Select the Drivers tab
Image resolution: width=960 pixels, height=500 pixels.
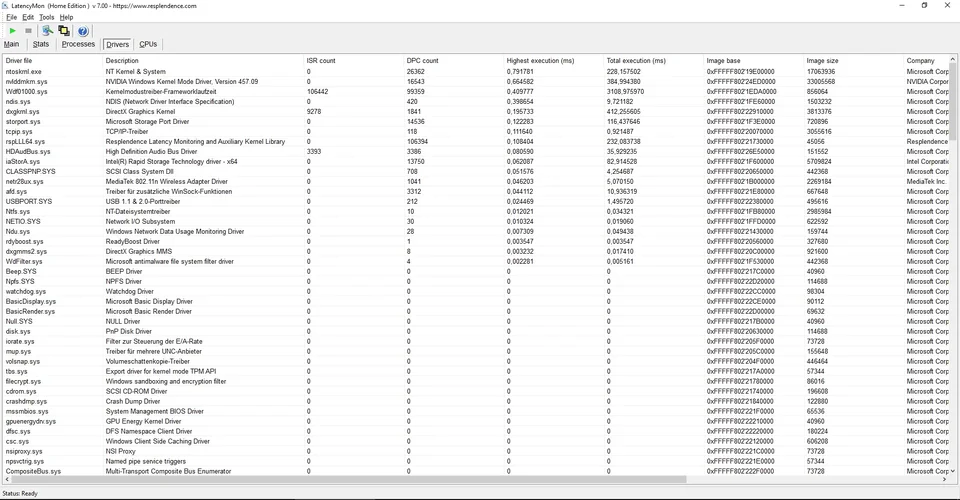pos(118,44)
